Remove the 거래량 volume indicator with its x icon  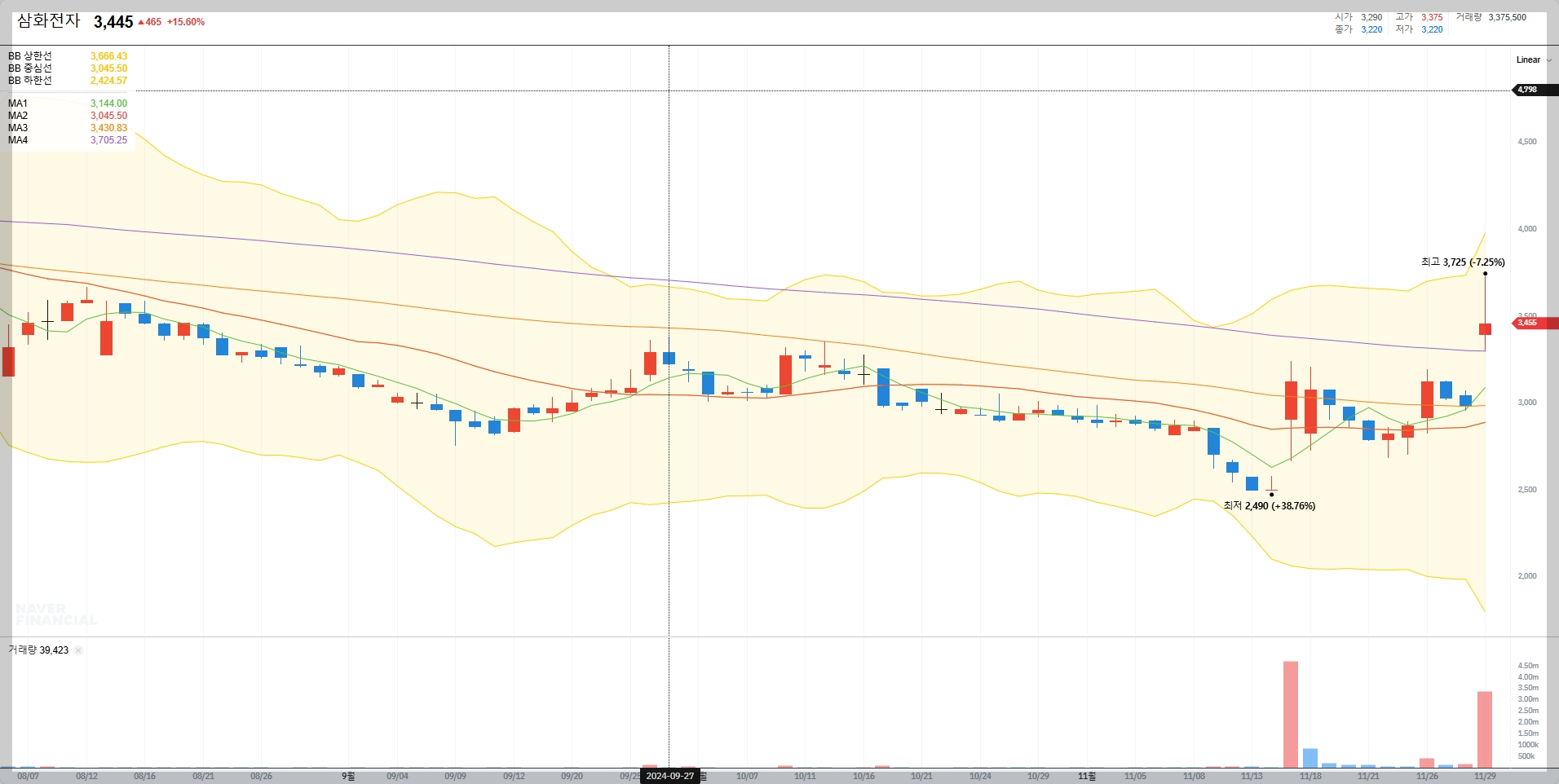tap(78, 650)
